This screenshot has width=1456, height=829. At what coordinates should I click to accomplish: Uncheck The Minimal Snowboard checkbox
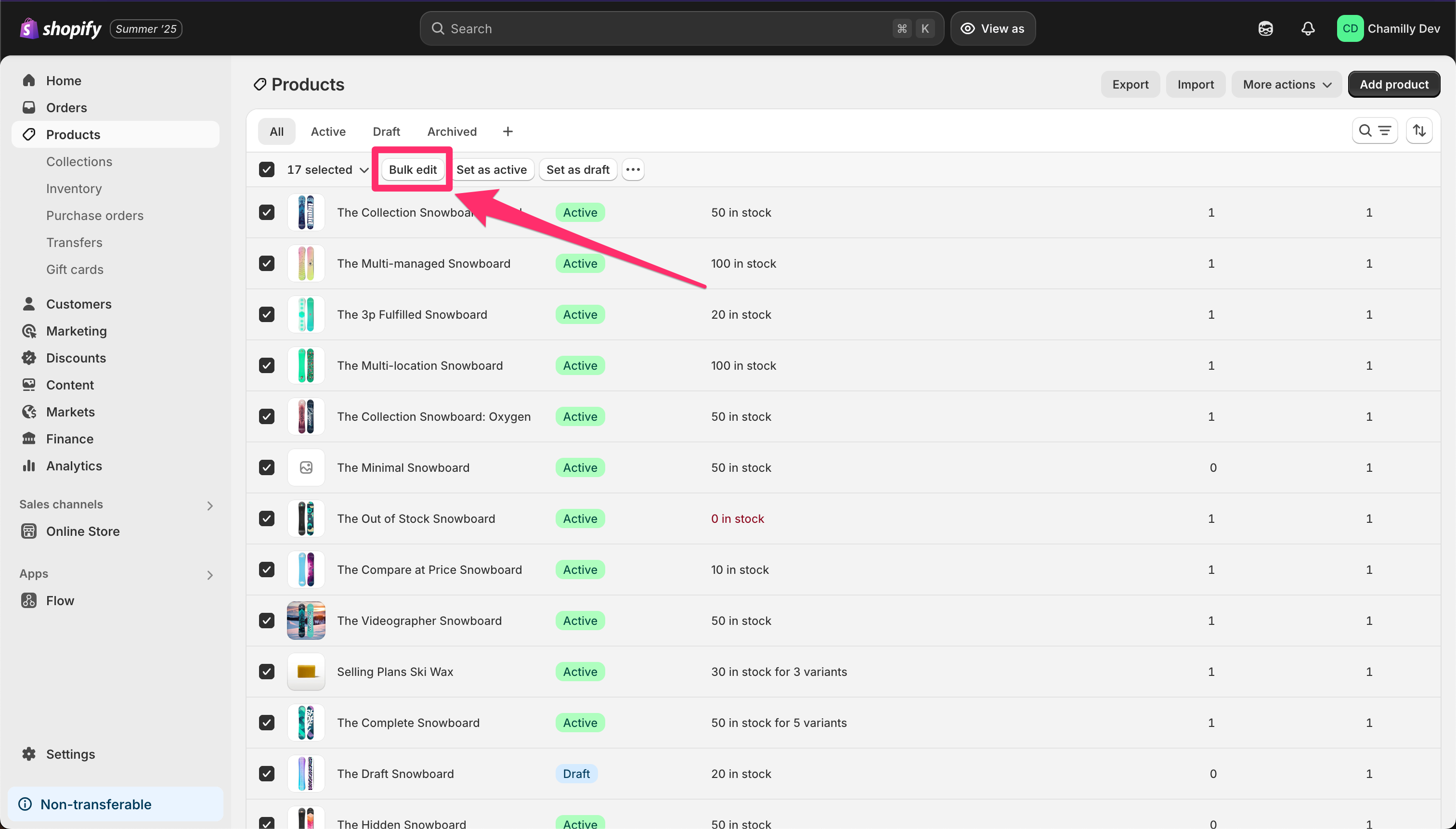tap(266, 467)
